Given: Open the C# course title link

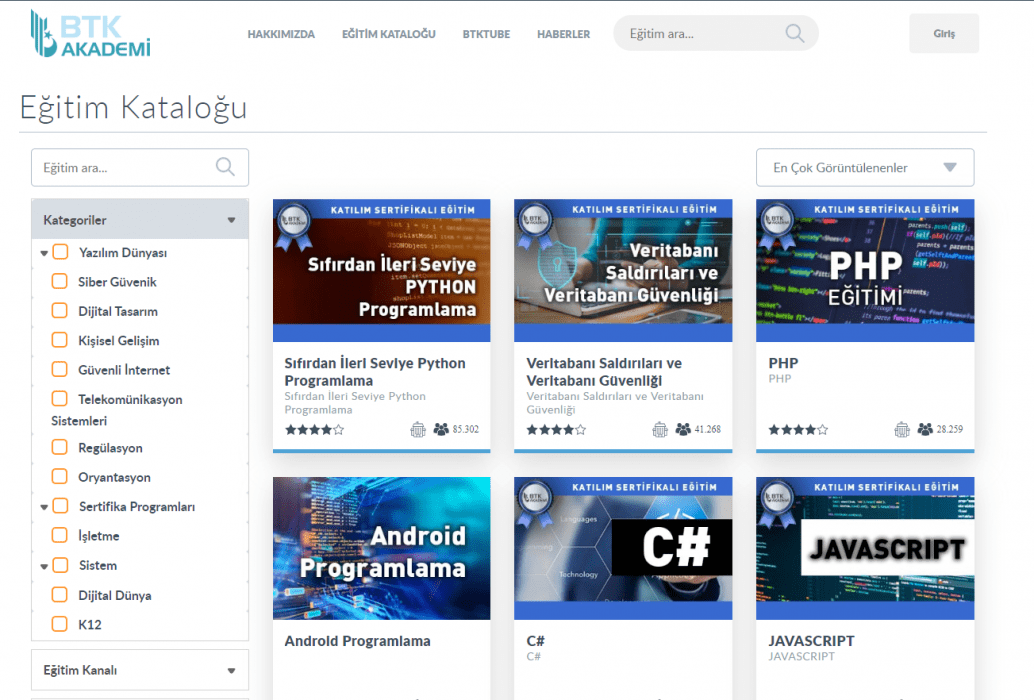Looking at the screenshot, I should pos(535,641).
